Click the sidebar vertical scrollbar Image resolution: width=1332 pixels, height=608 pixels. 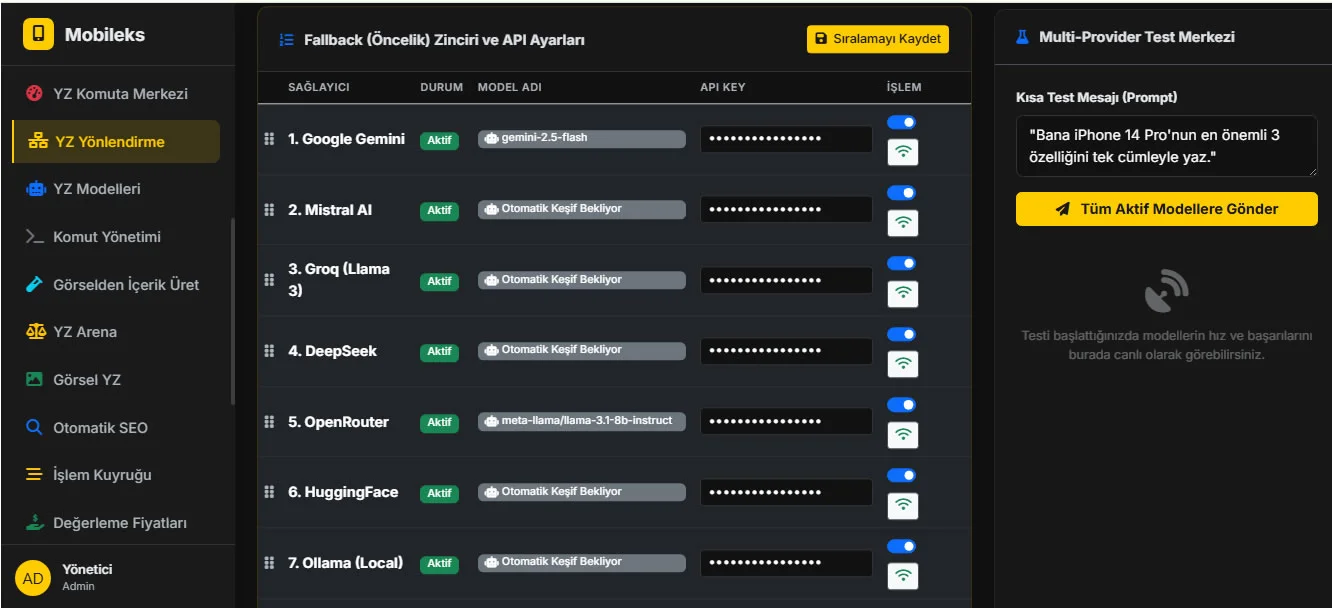[233, 311]
